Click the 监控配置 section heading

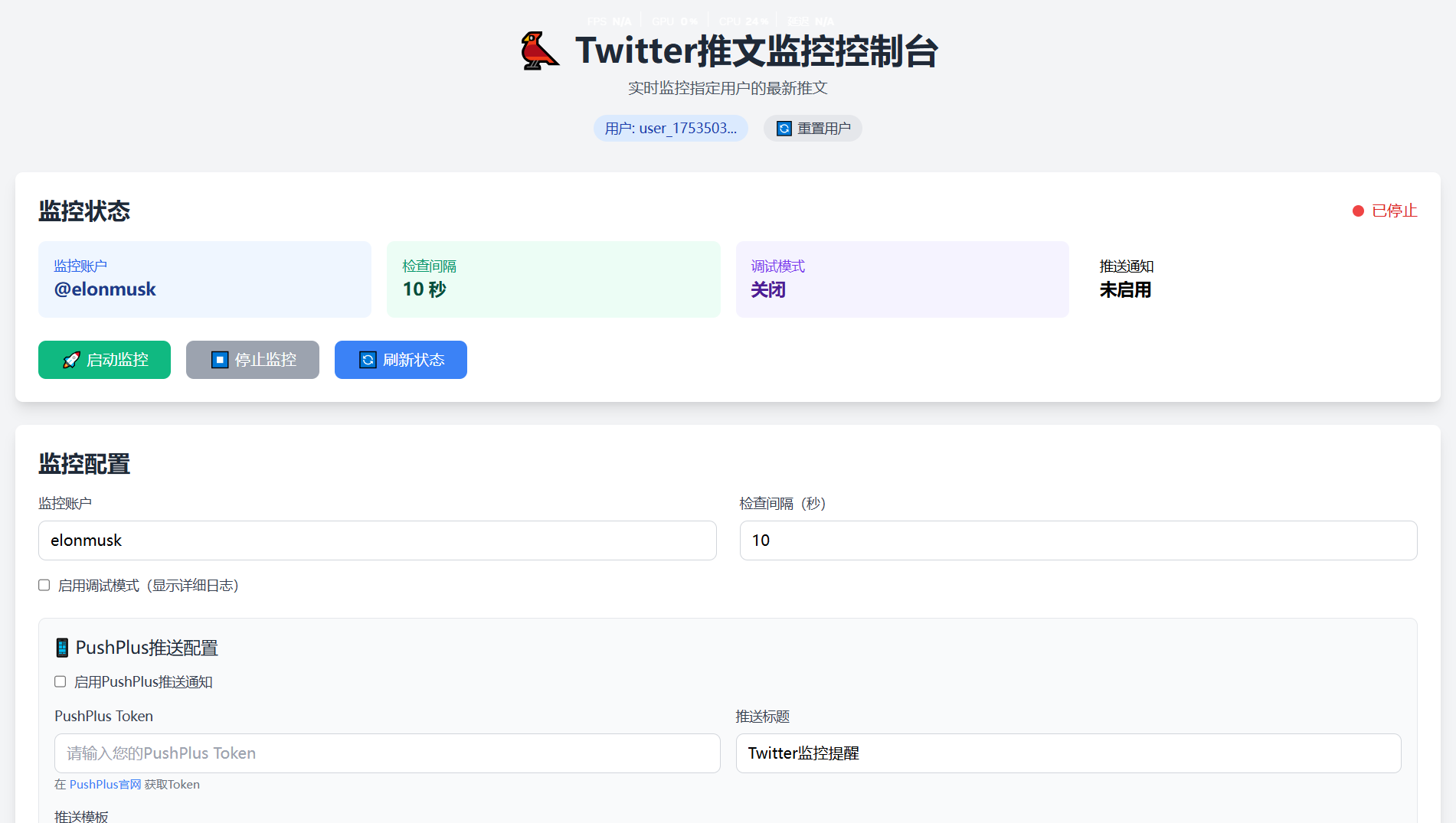(x=84, y=463)
